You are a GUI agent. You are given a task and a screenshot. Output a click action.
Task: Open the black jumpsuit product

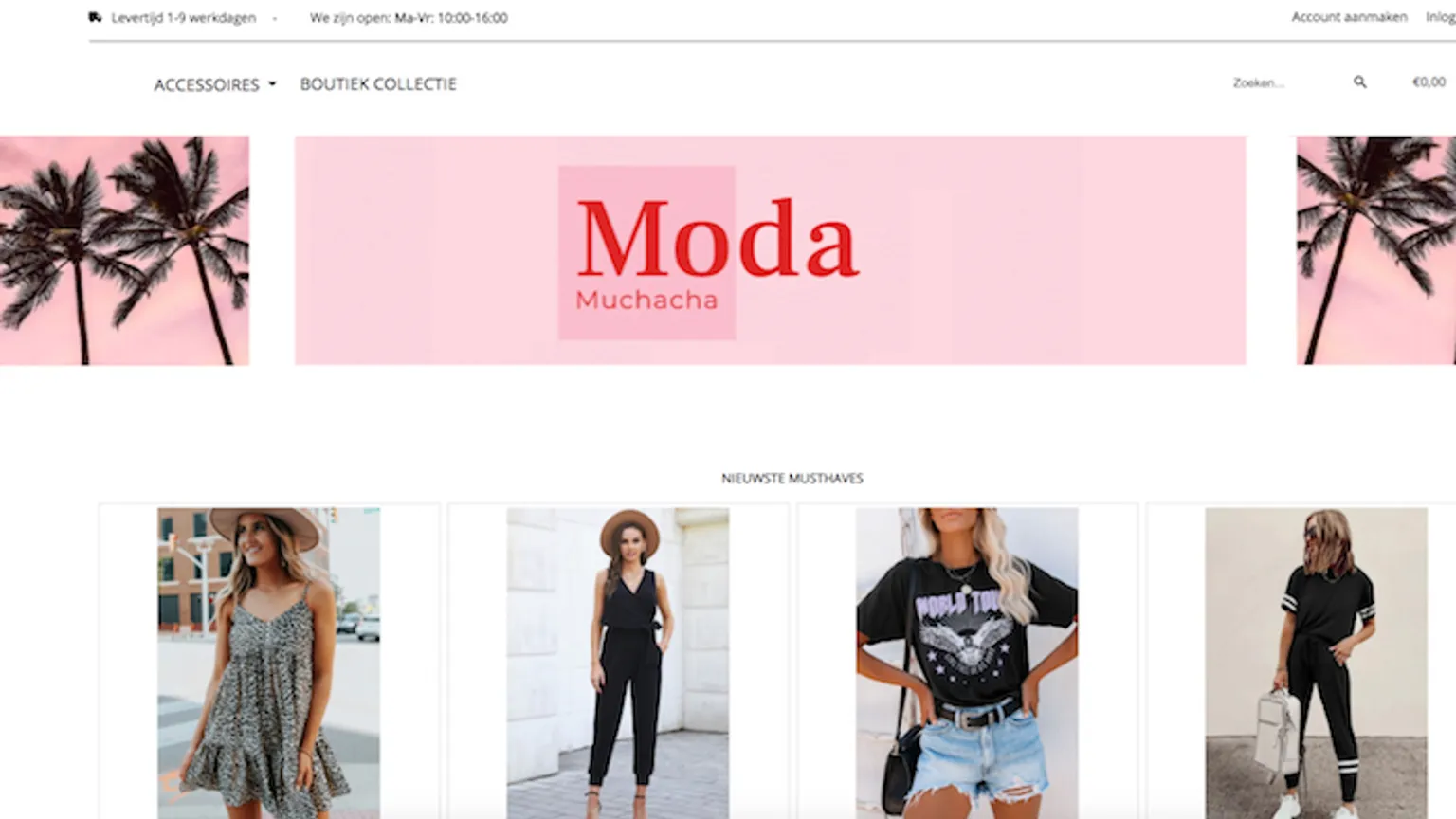pos(618,663)
